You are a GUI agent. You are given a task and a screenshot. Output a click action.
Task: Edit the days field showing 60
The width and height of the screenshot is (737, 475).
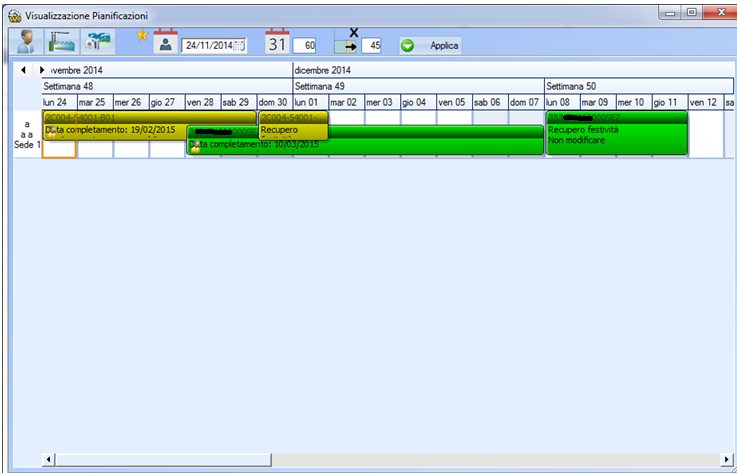coord(304,46)
